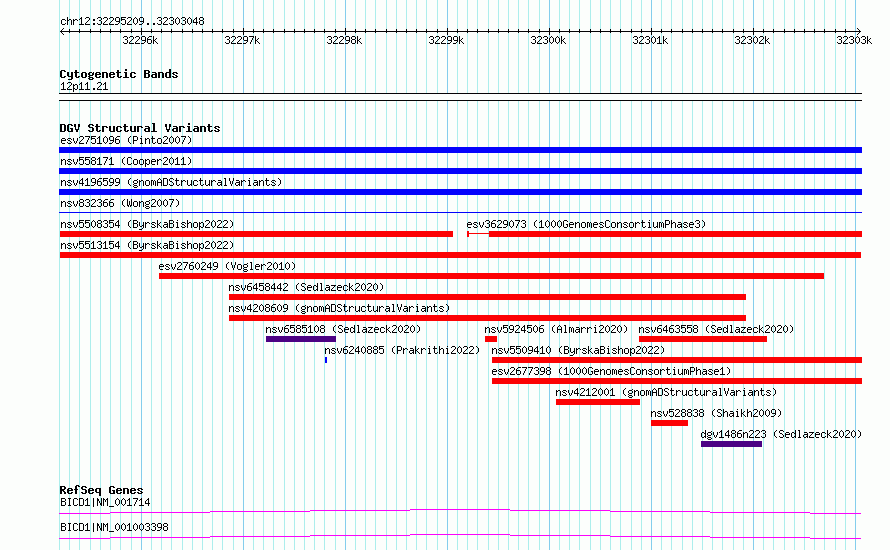Click the nsv5513154 (ByrskaBishop2022) red bar

click(x=460, y=255)
